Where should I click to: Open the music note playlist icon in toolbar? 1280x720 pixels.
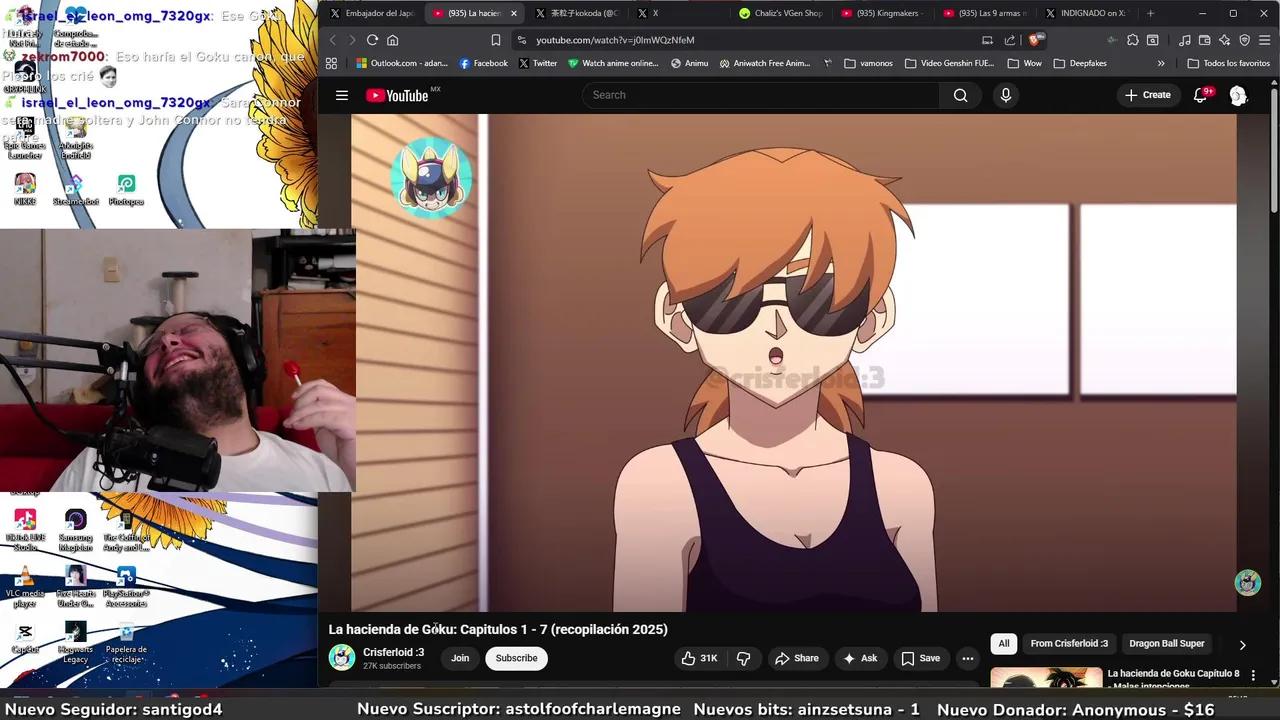(1185, 40)
